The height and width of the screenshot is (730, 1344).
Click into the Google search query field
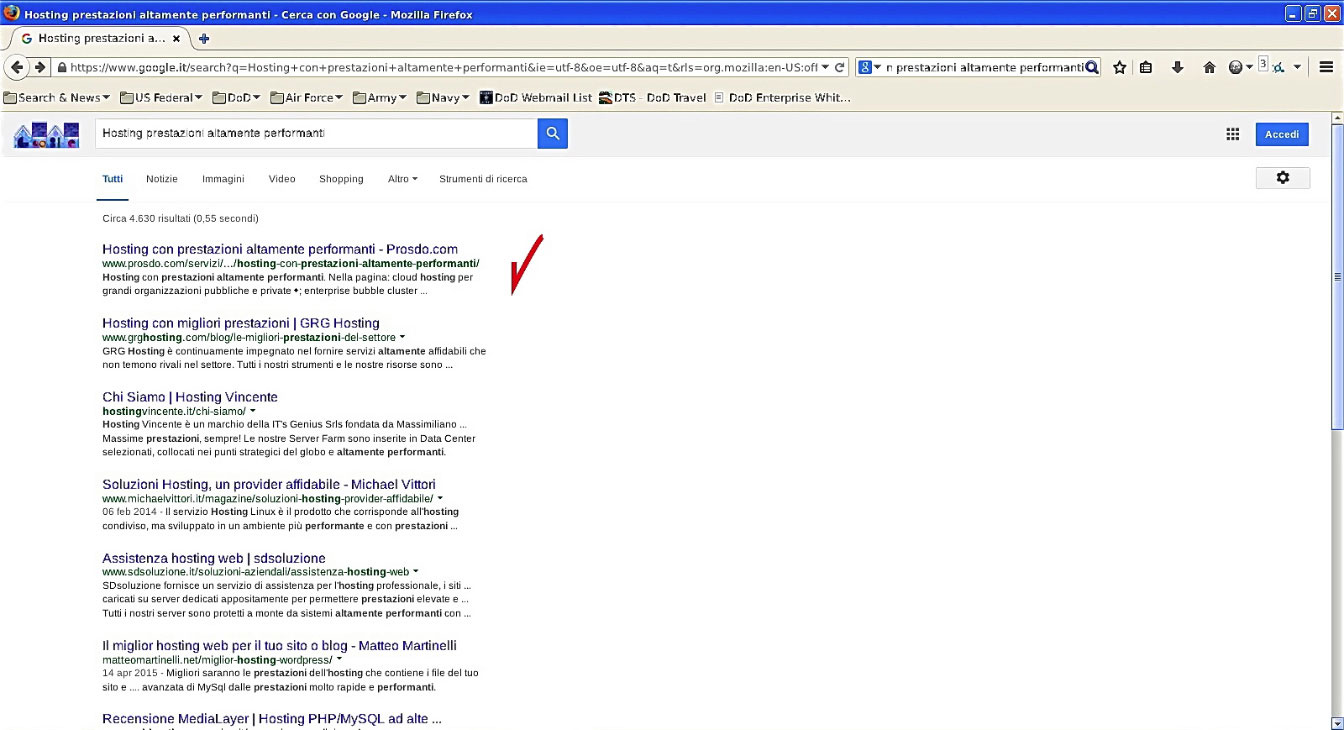click(x=316, y=134)
